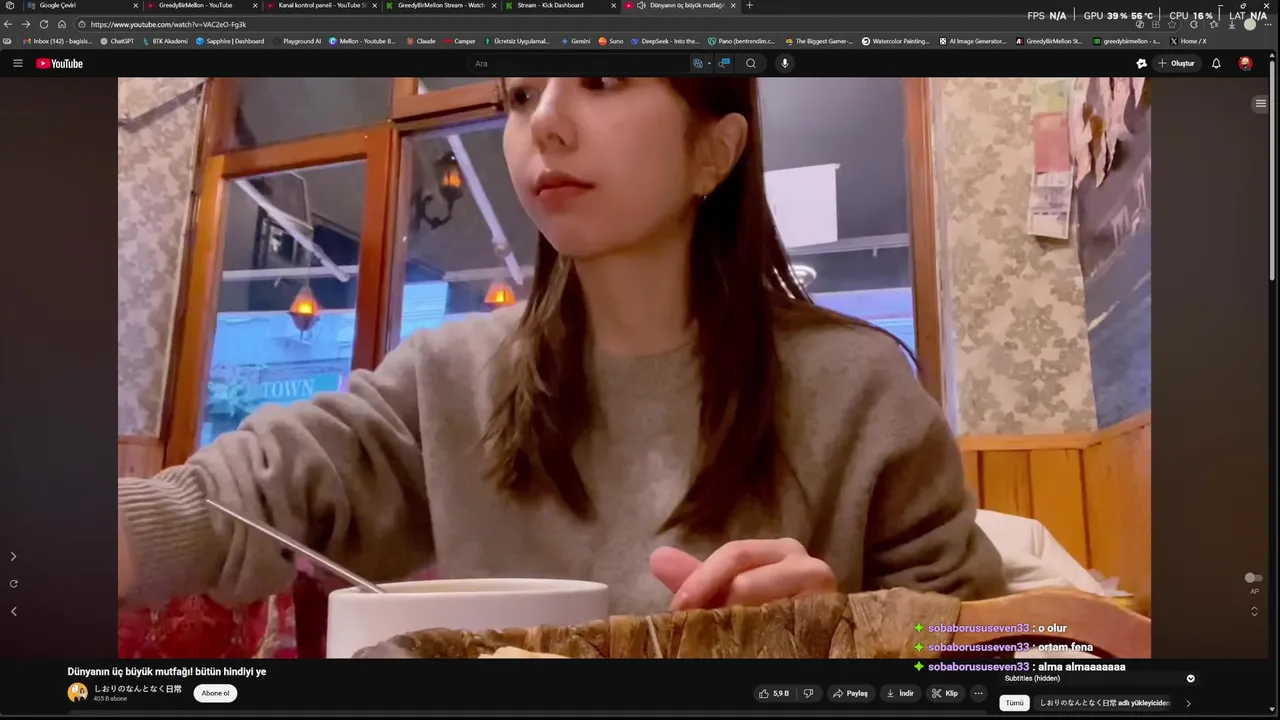
Task: Open the Home / X bookmark
Action: point(1188,41)
